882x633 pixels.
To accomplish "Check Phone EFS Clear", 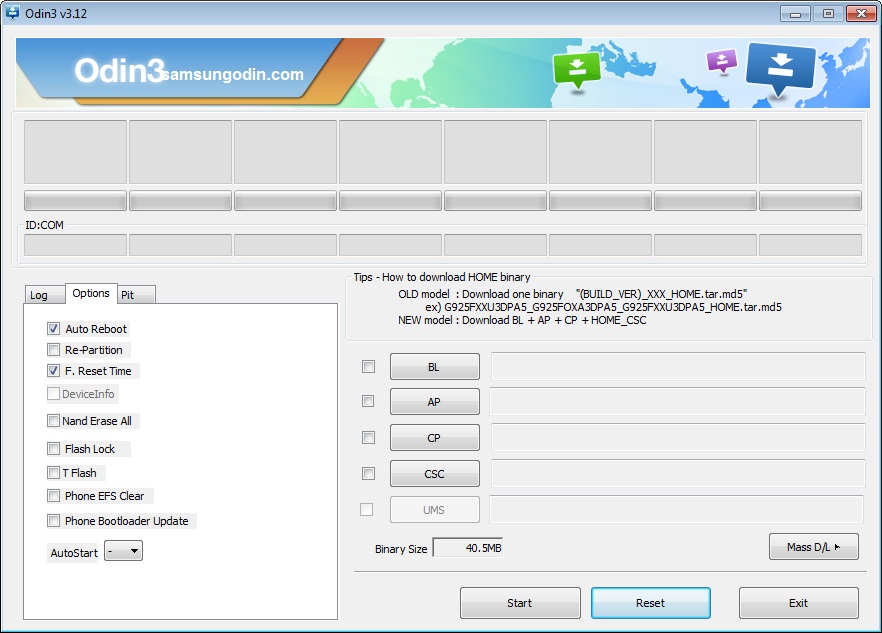I will (x=53, y=496).
